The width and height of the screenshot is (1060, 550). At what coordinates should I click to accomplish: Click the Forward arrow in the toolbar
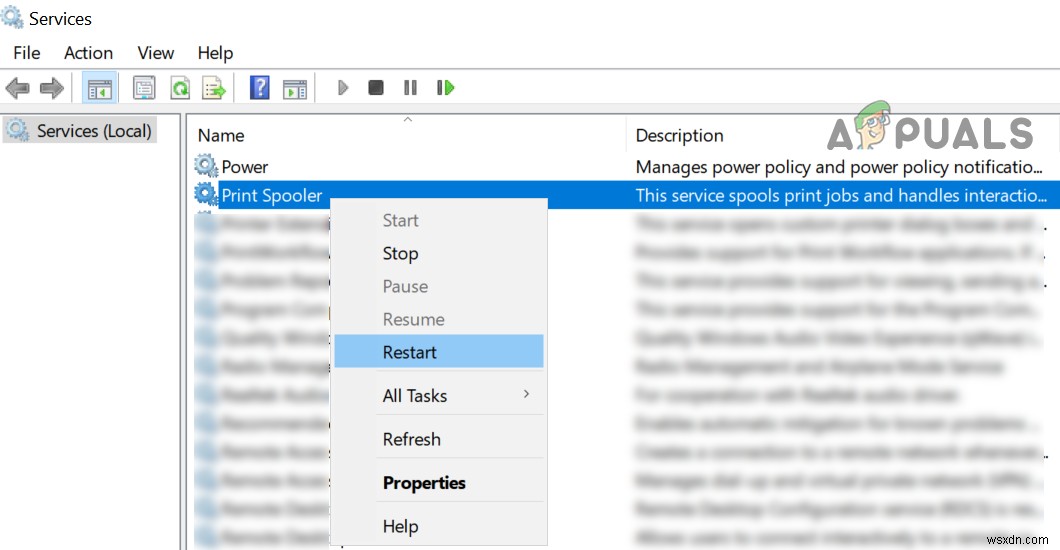pos(51,88)
